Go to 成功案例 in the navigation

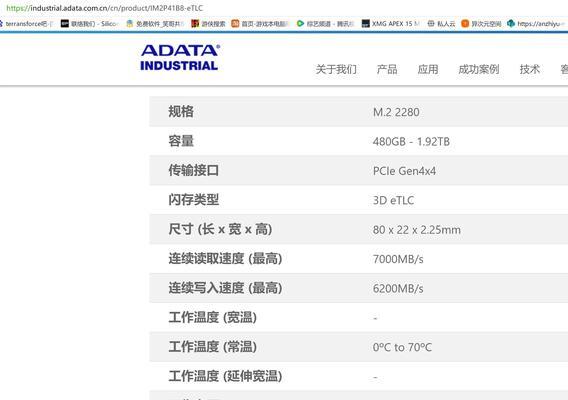pos(479,69)
